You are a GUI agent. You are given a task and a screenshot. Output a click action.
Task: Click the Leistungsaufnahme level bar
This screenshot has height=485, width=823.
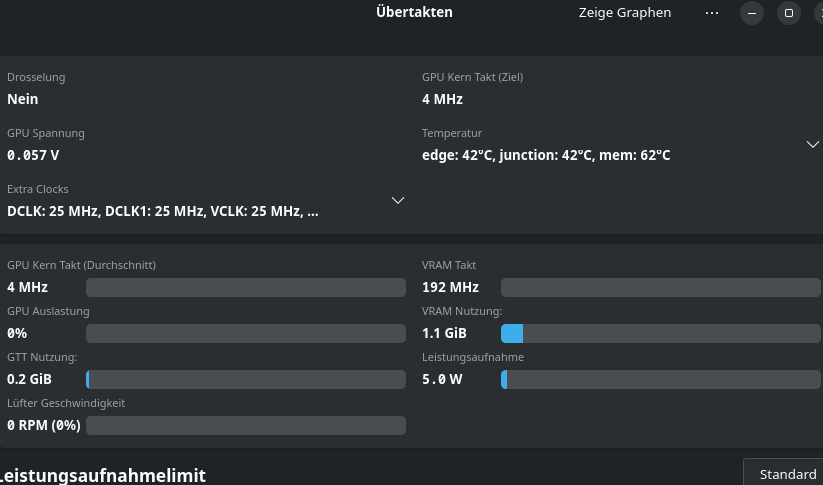[660, 379]
